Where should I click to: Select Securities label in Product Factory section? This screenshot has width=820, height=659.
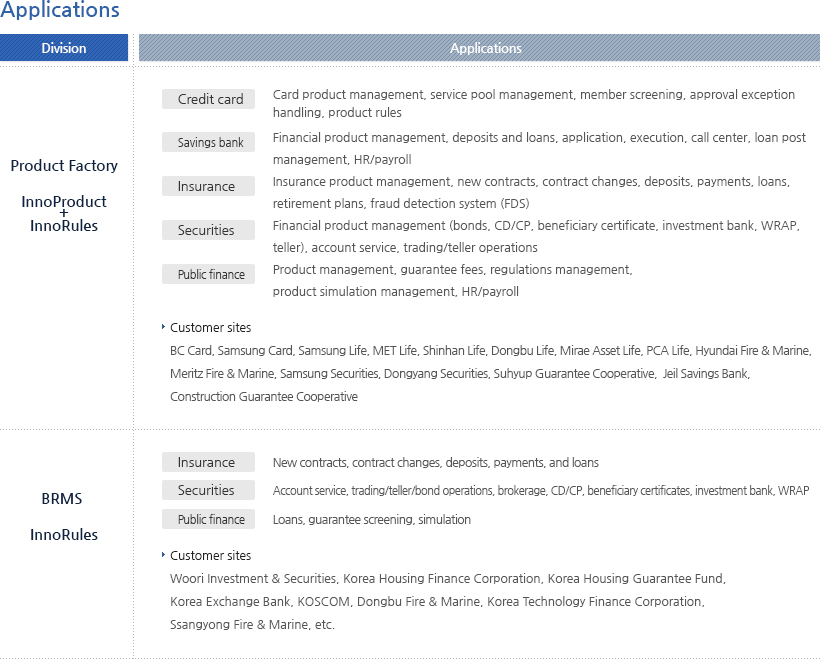click(x=209, y=230)
